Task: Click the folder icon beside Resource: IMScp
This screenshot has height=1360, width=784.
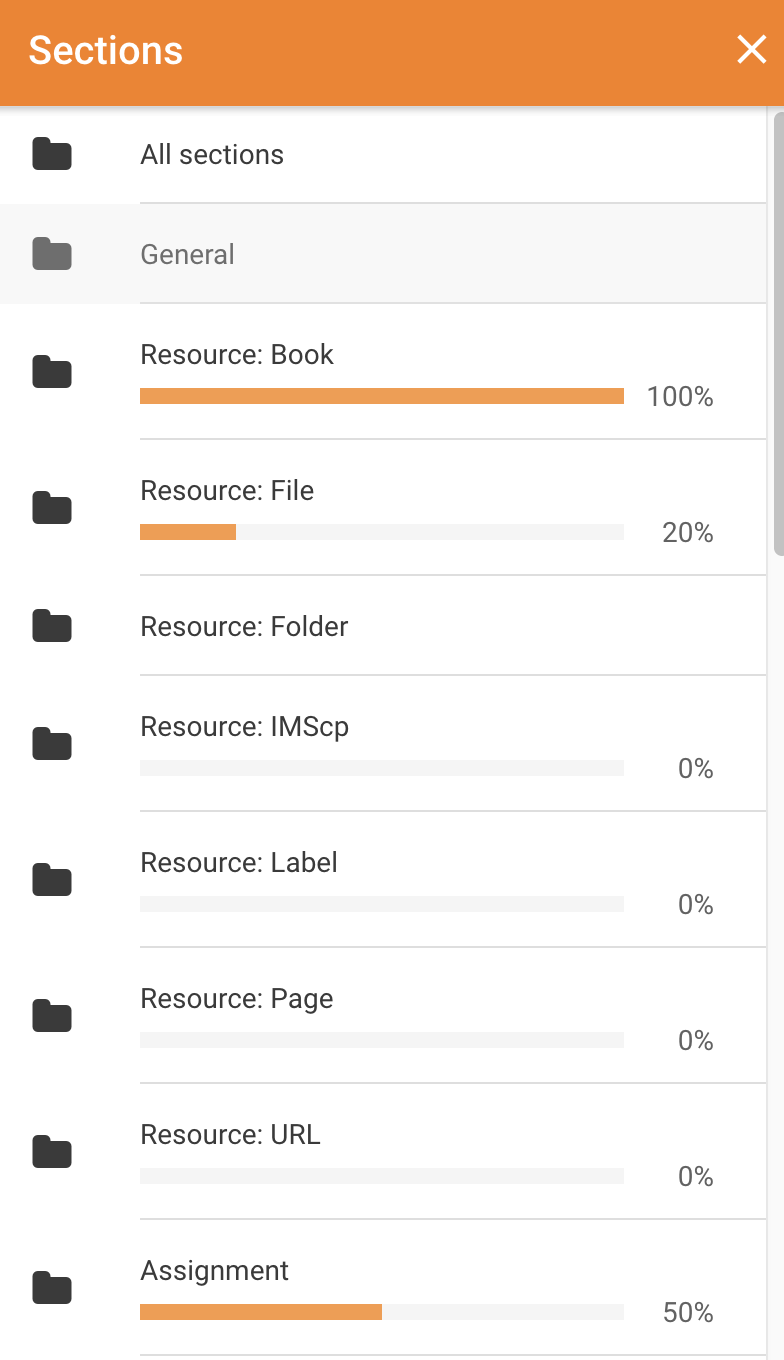Action: (x=52, y=744)
